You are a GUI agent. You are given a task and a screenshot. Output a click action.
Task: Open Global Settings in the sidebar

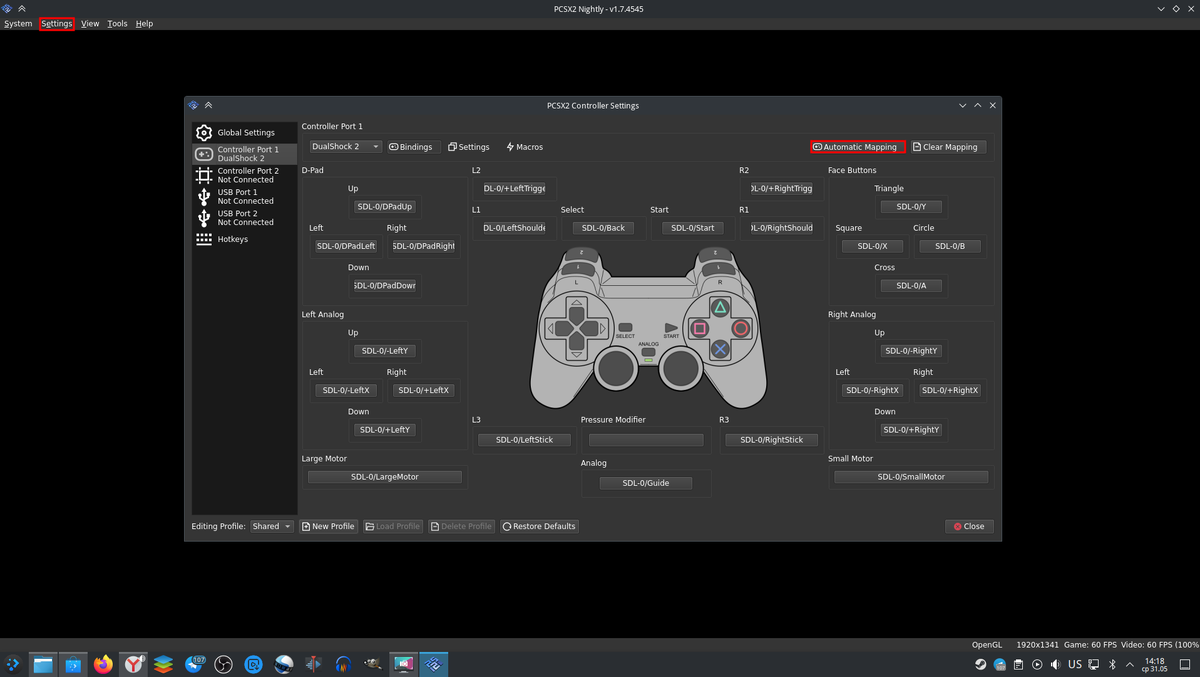point(244,132)
